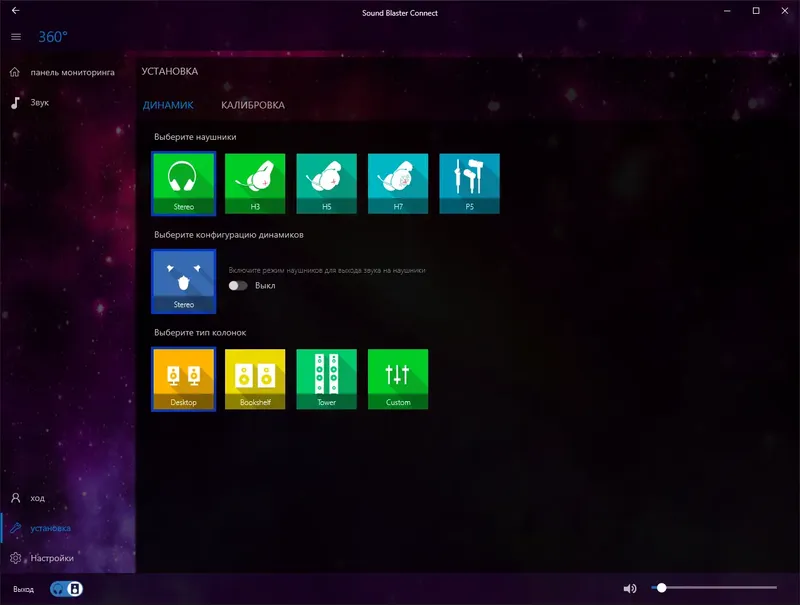Image resolution: width=800 pixels, height=605 pixels.
Task: Choose the H7 headphones tile
Action: pos(399,182)
